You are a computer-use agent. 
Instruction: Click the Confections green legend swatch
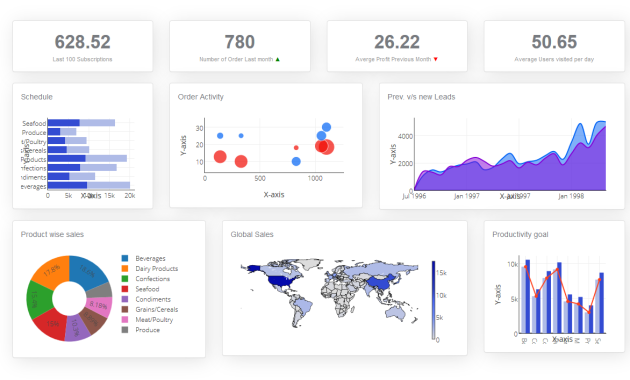pos(125,279)
